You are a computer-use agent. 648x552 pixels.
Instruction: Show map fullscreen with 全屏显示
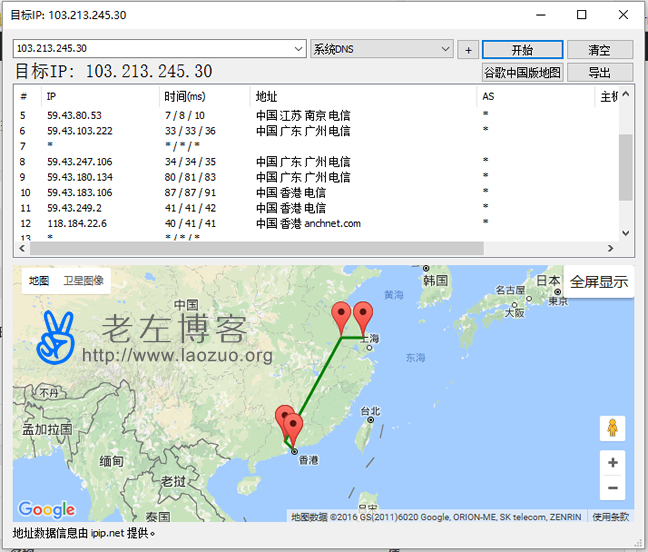pos(599,282)
